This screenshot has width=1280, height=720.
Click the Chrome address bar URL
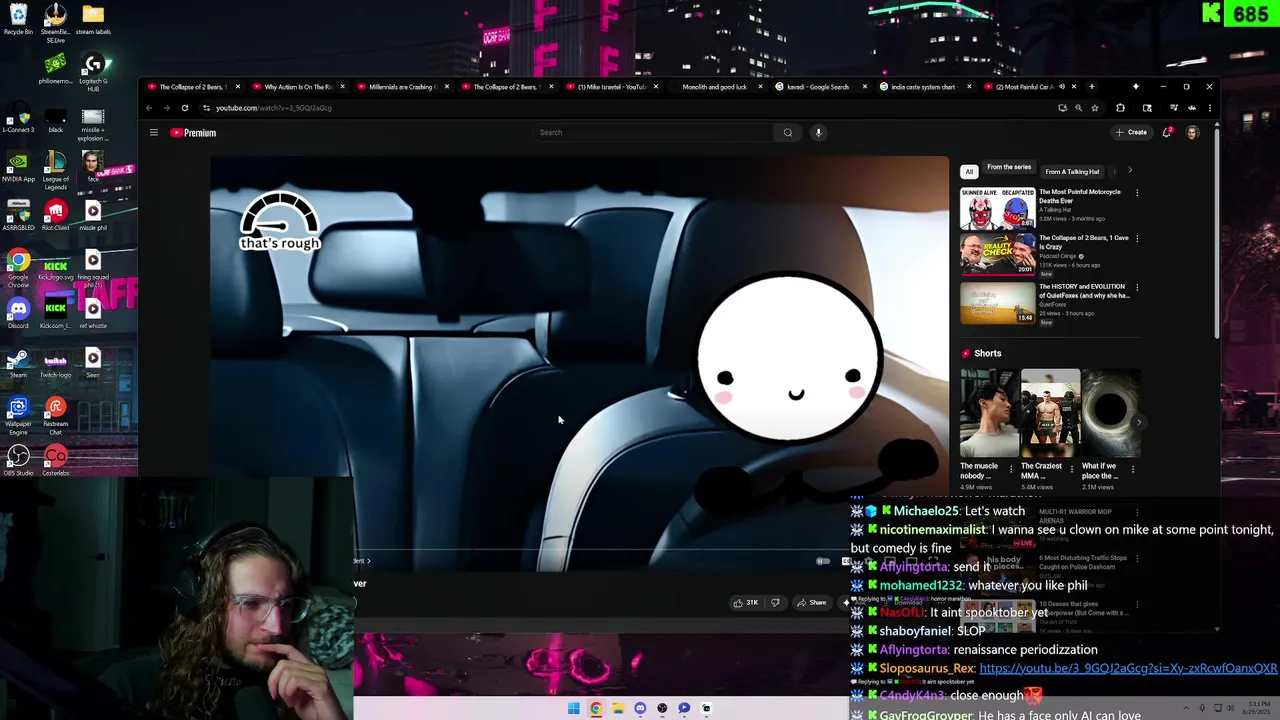point(274,108)
